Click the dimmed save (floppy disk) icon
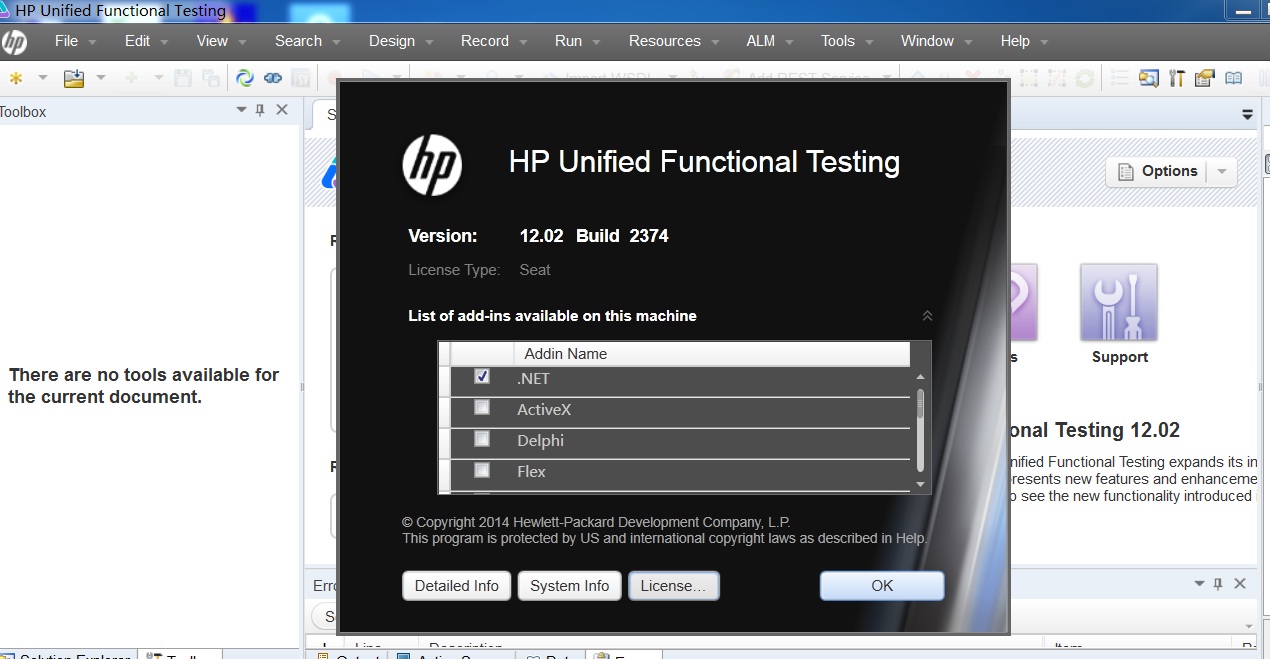 (x=183, y=78)
